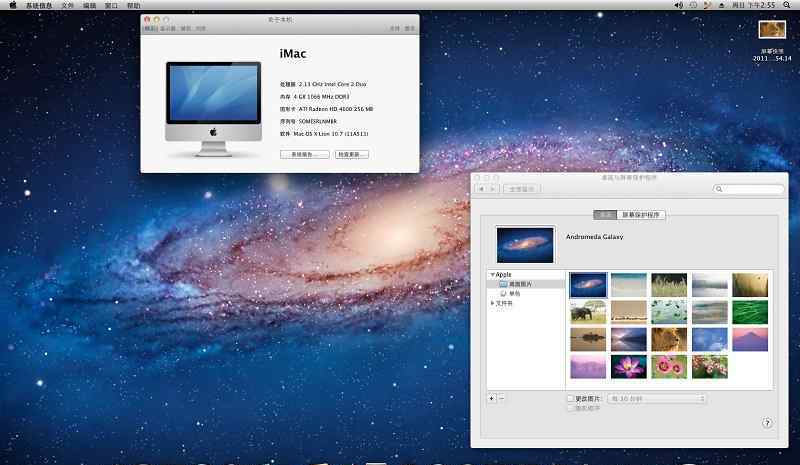Click the ATI Radeon HD 4000 graphics line
Image resolution: width=800 pixels, height=465 pixels.
pyautogui.click(x=327, y=109)
